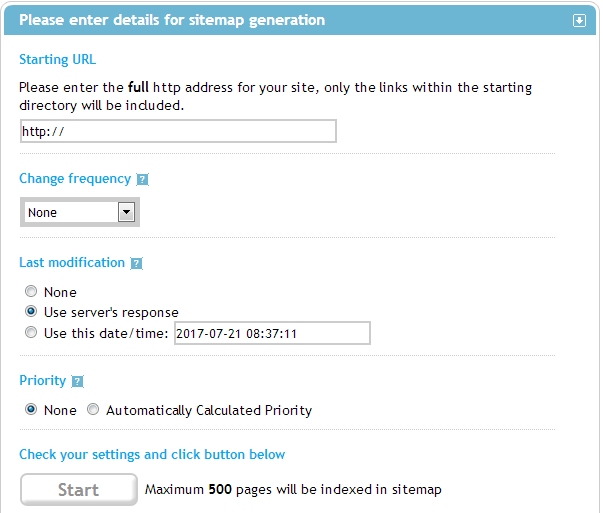Click the Check your settings heading

[152, 455]
